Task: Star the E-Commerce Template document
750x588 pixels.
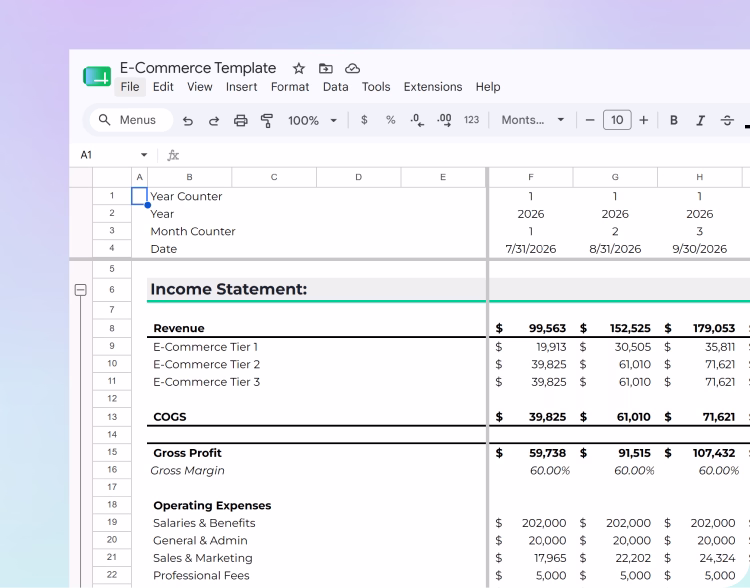Action: pyautogui.click(x=299, y=68)
